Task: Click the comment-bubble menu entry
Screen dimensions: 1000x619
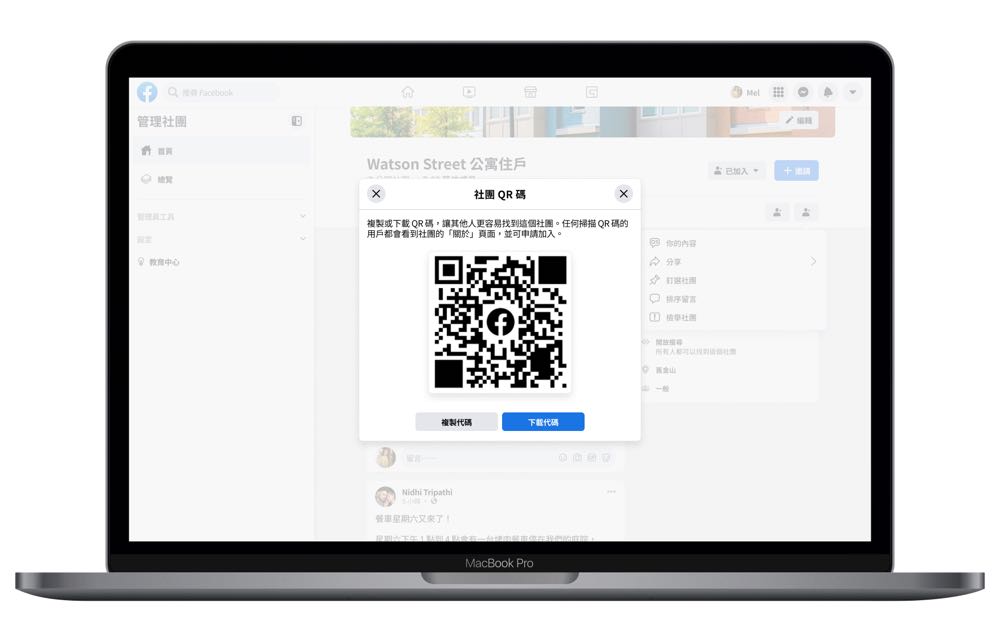Action: pos(673,299)
